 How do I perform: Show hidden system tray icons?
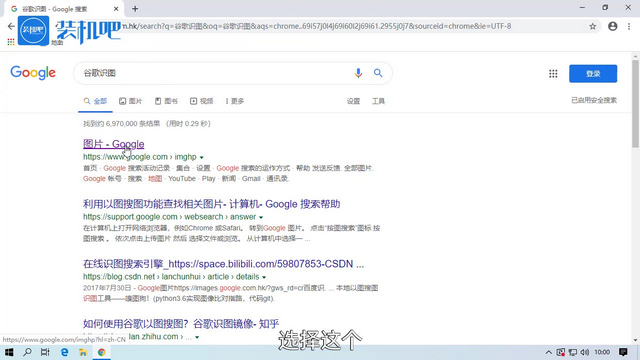[x=549, y=352]
